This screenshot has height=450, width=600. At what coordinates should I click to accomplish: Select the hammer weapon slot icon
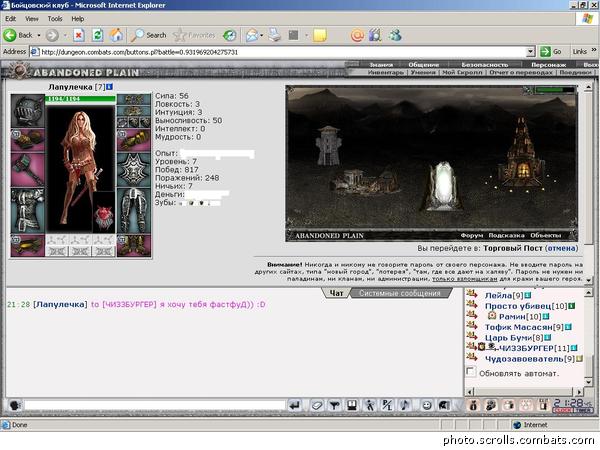tap(28, 170)
